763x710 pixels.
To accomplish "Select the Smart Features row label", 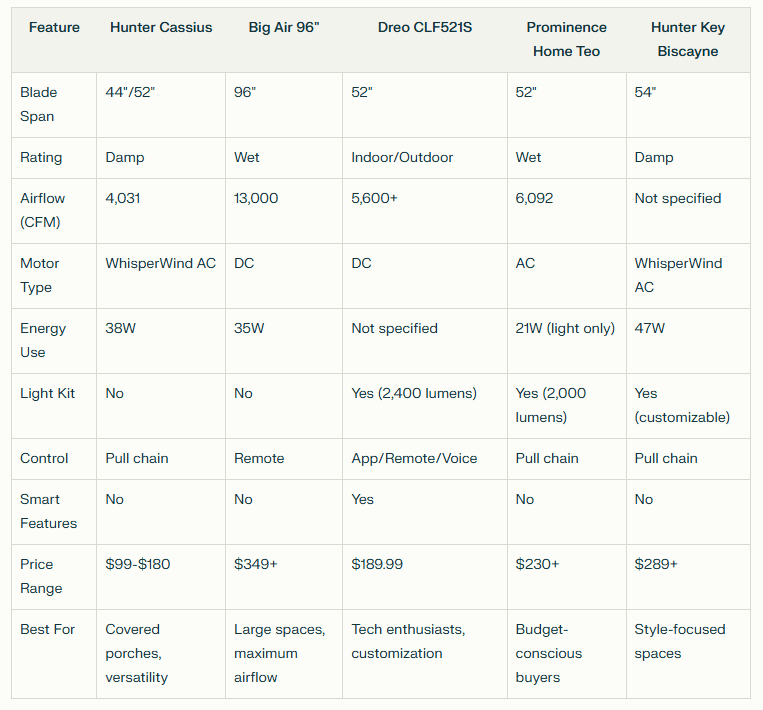I will coord(49,511).
